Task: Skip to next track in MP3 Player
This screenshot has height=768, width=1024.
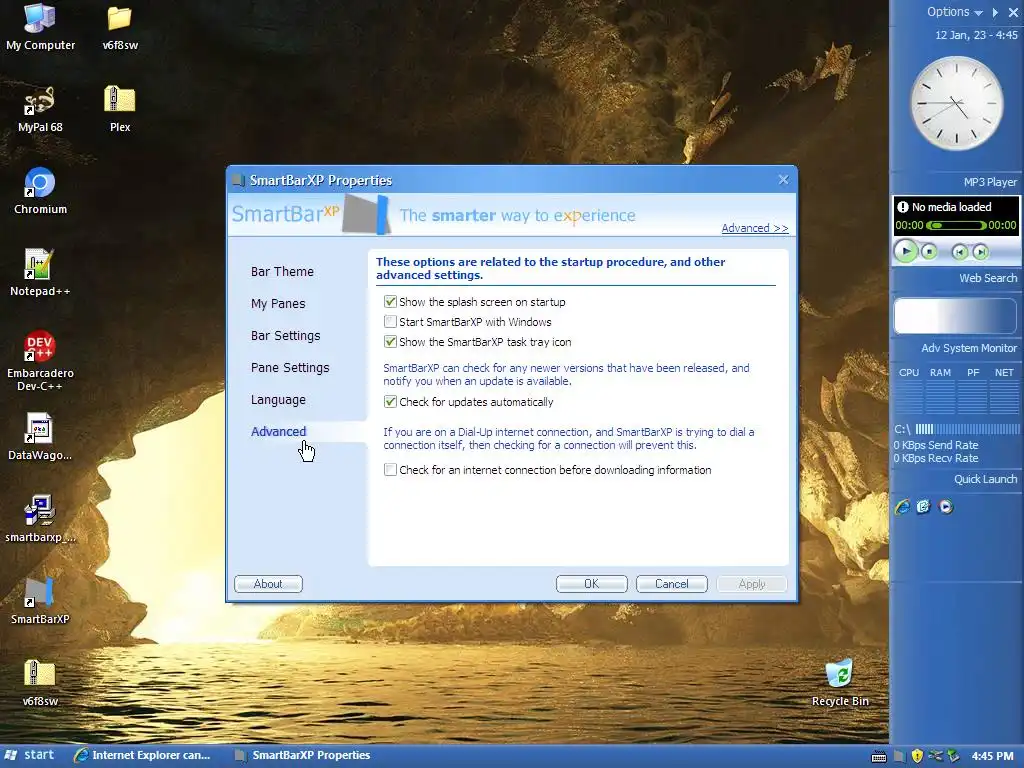Action: (x=980, y=251)
